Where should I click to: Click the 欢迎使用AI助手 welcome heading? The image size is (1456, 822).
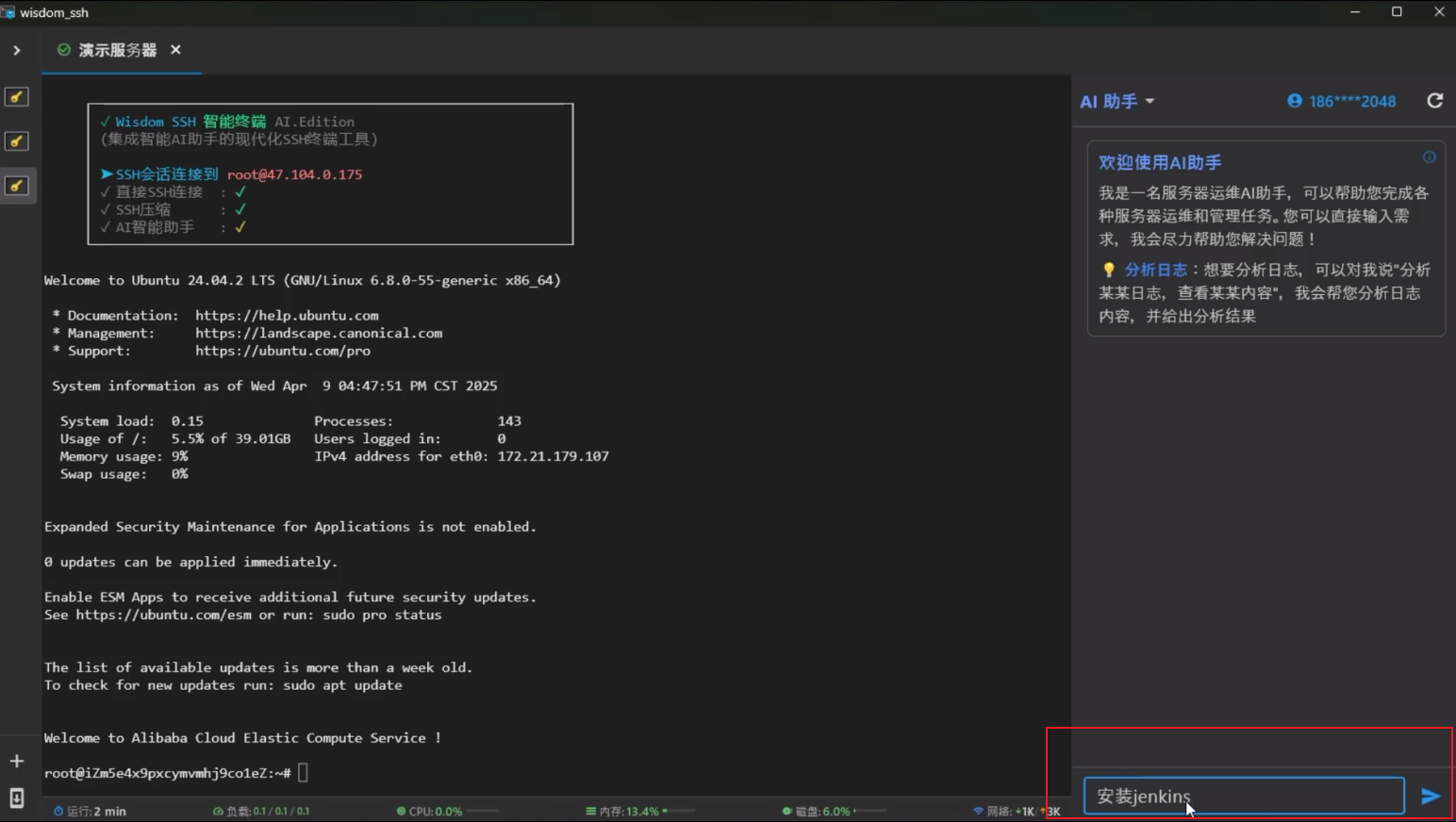(1160, 162)
